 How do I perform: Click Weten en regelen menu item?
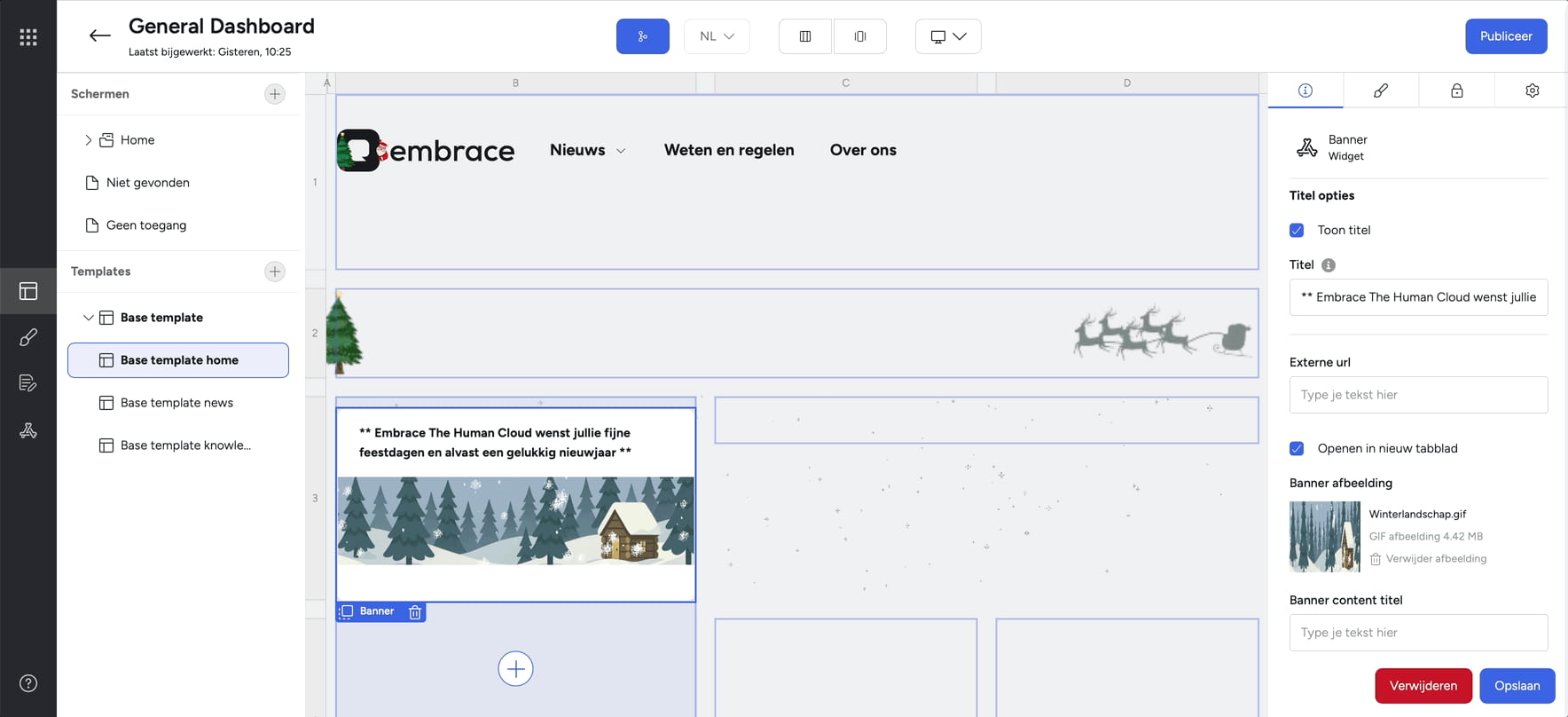point(729,150)
